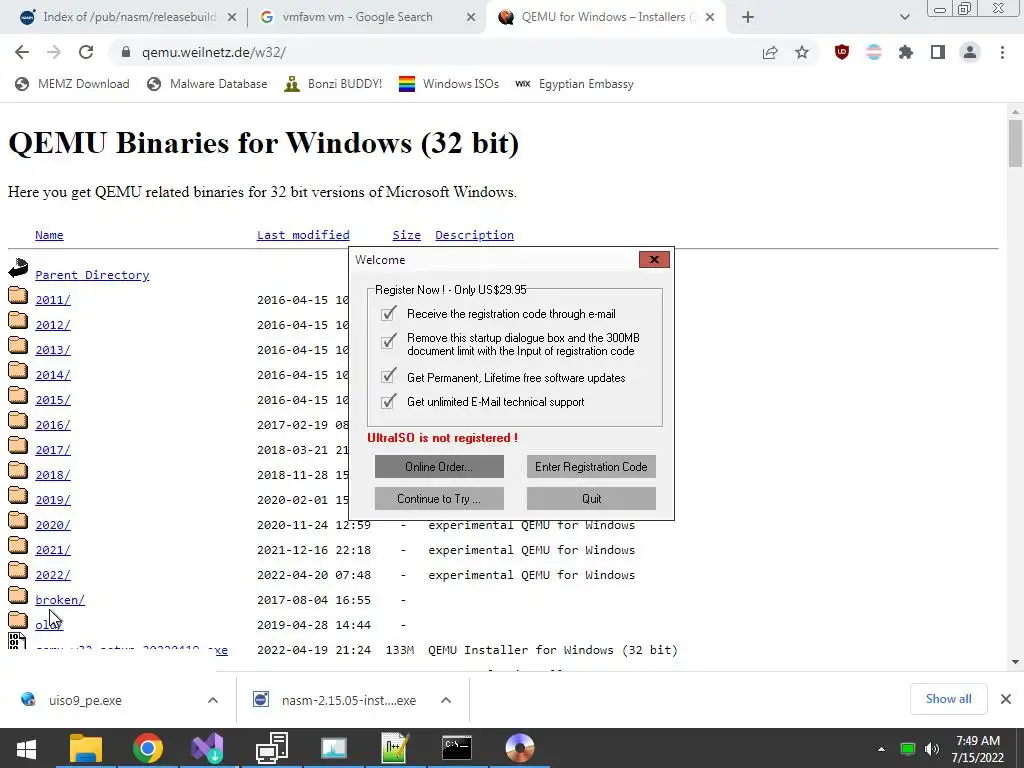Toggle Permanent lifetime free updates checkbox
The height and width of the screenshot is (768, 1024).
pos(389,376)
